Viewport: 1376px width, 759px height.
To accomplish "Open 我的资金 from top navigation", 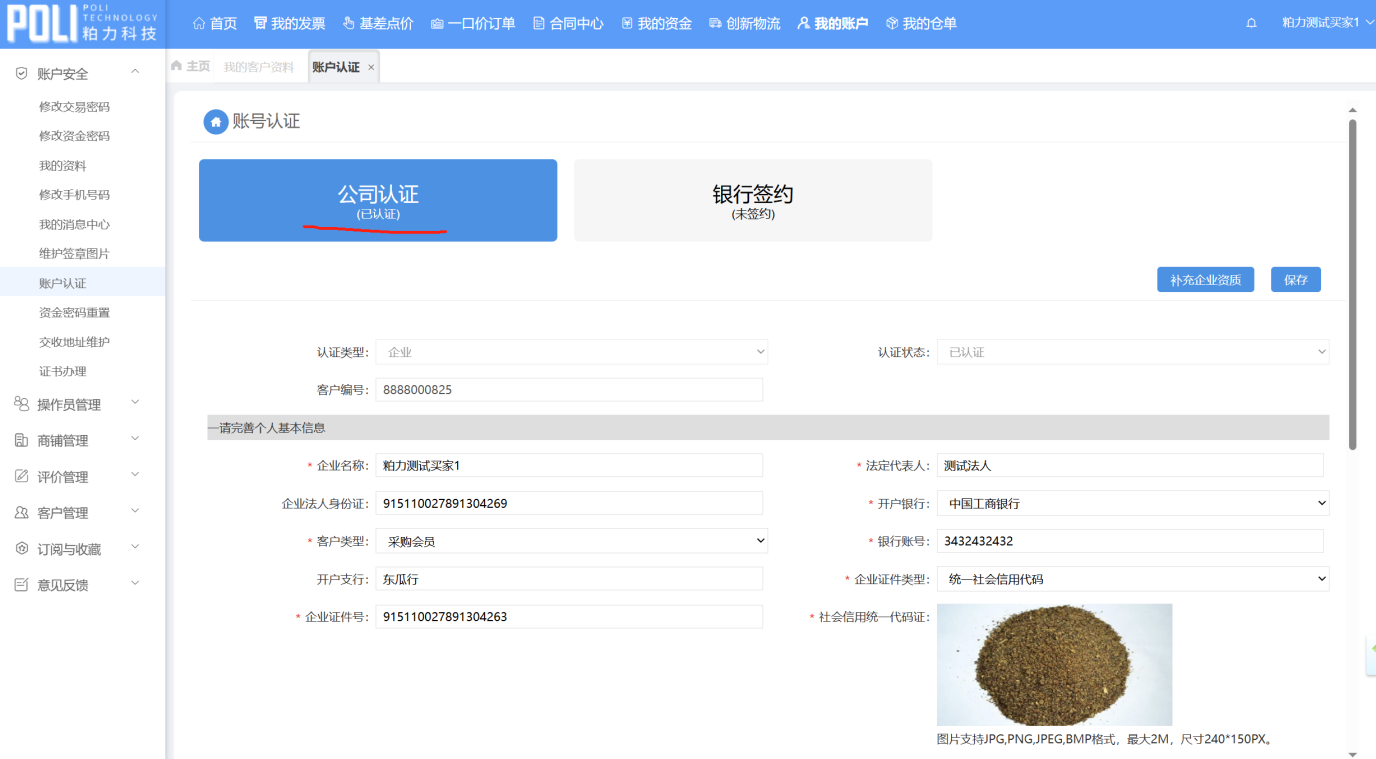I will point(656,23).
